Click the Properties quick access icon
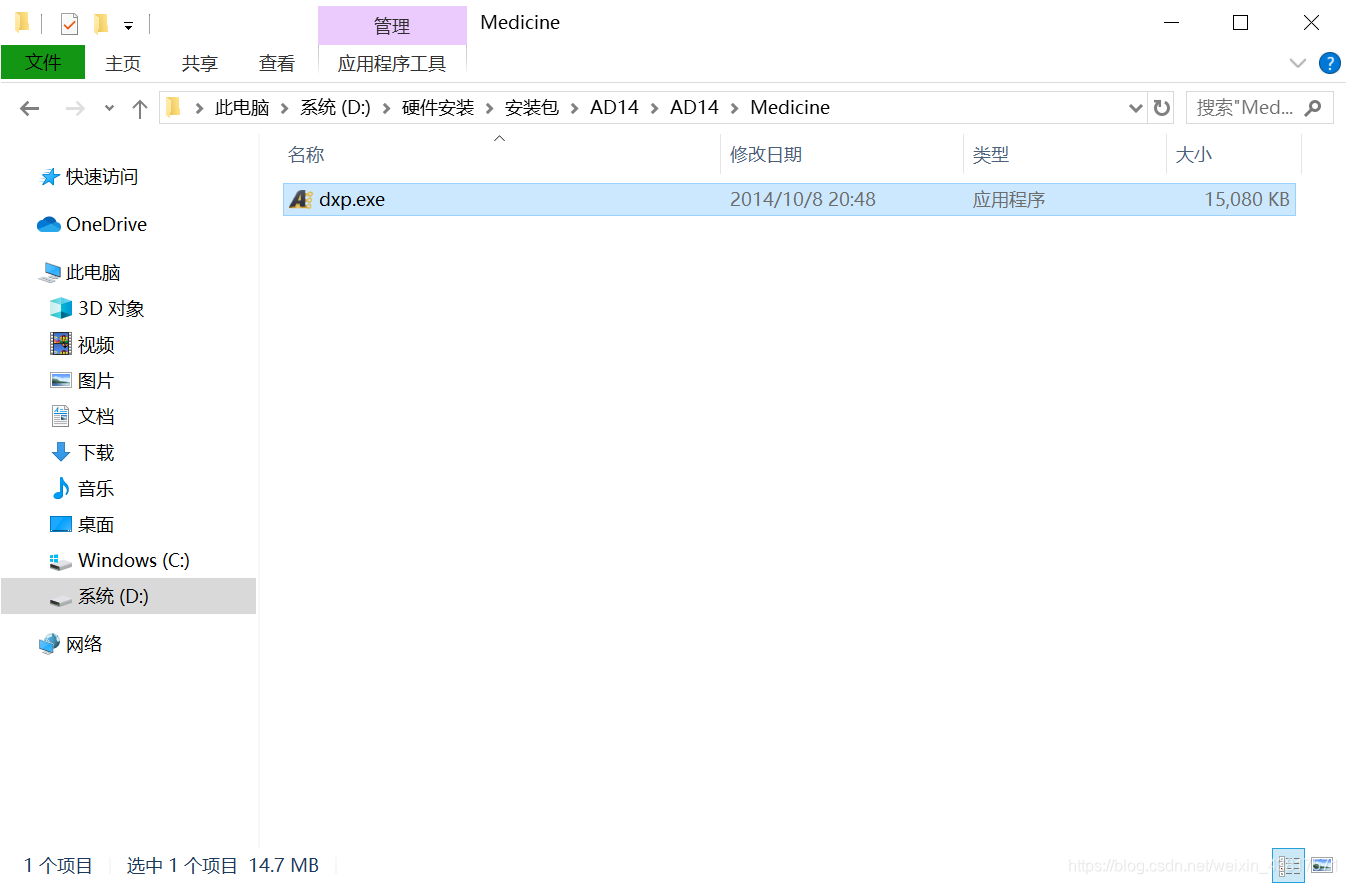The width and height of the screenshot is (1347, 884). click(69, 23)
